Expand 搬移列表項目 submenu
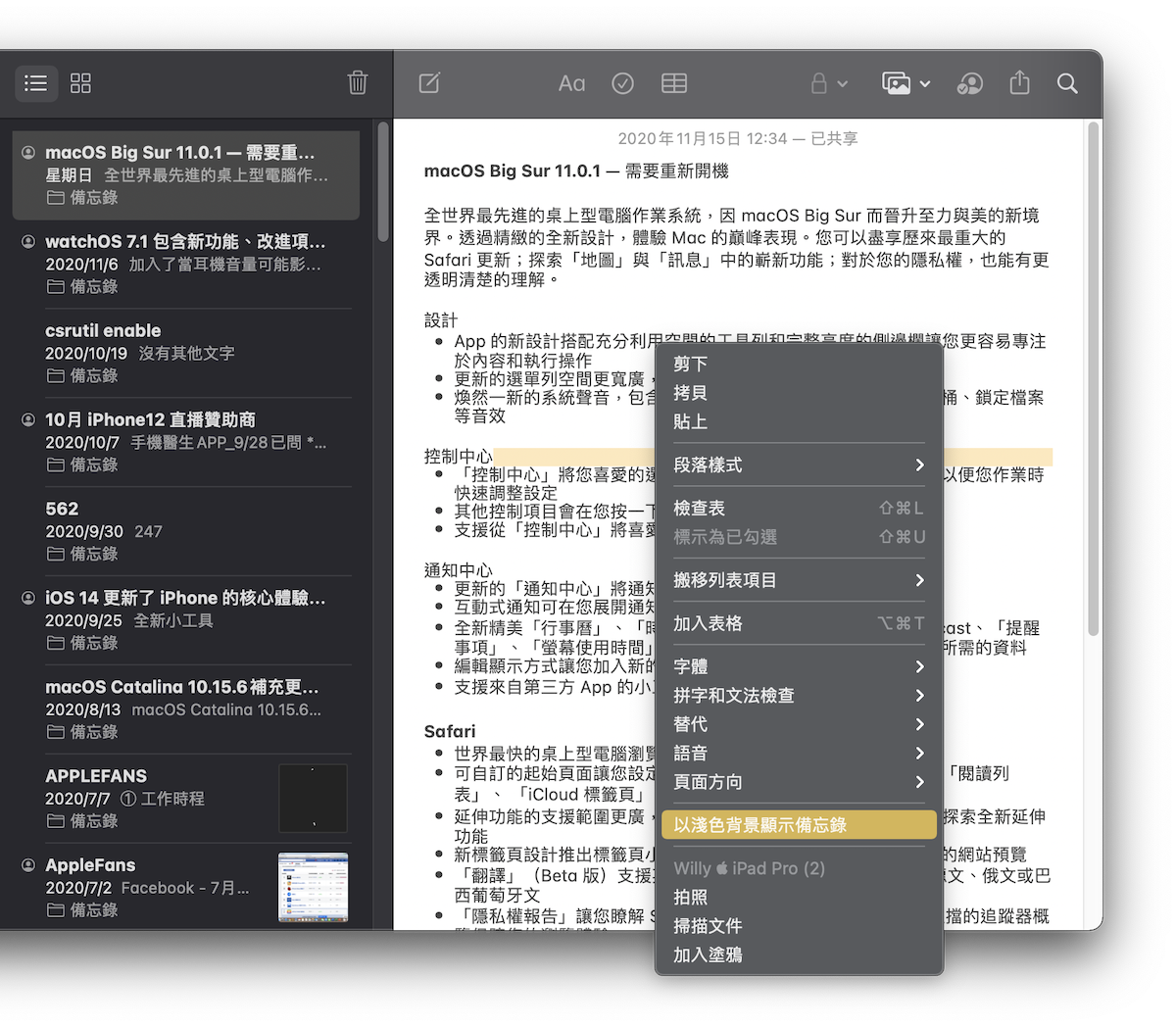 (799, 580)
